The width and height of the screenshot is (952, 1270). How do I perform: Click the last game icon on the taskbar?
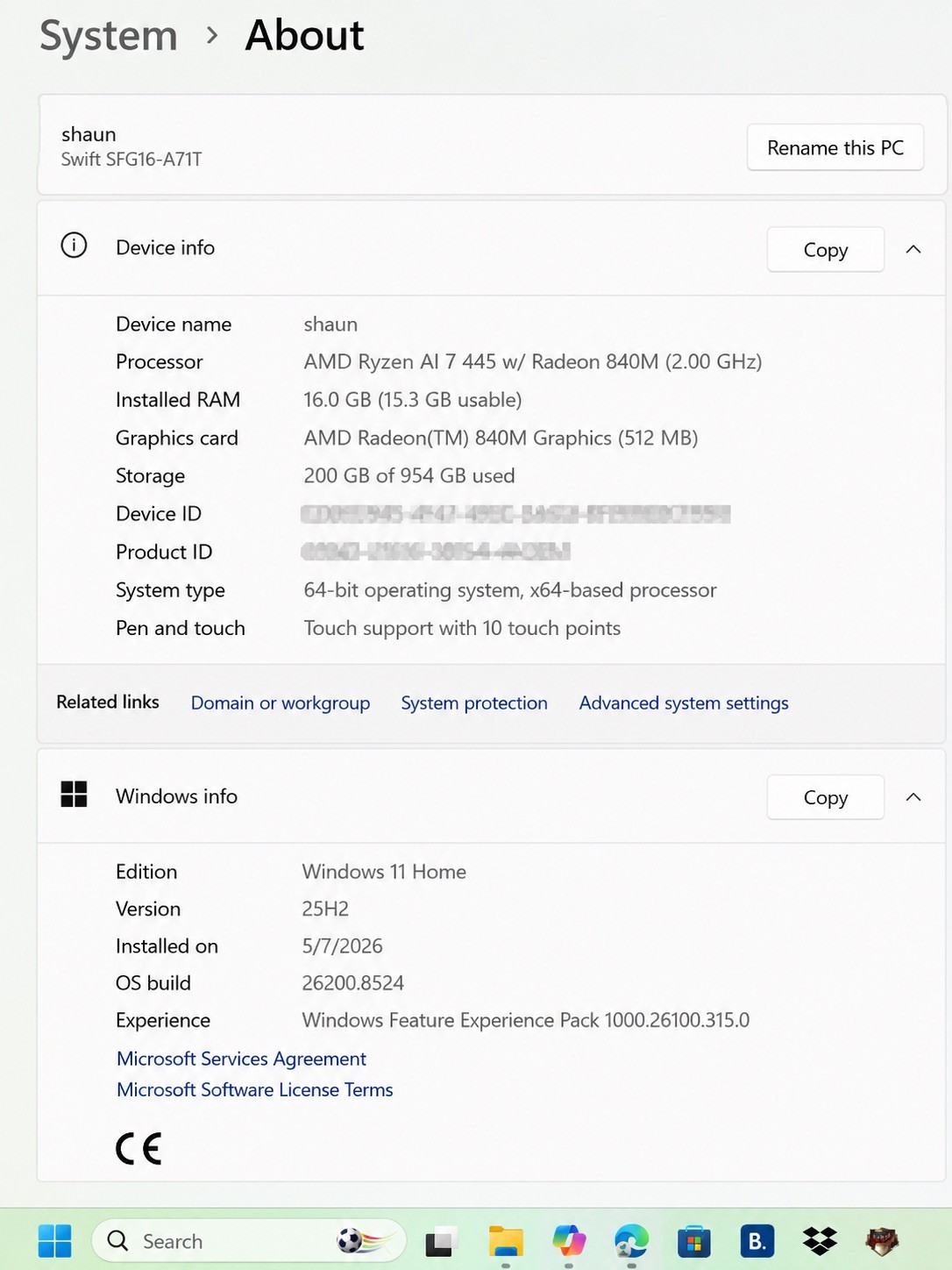tap(882, 1241)
